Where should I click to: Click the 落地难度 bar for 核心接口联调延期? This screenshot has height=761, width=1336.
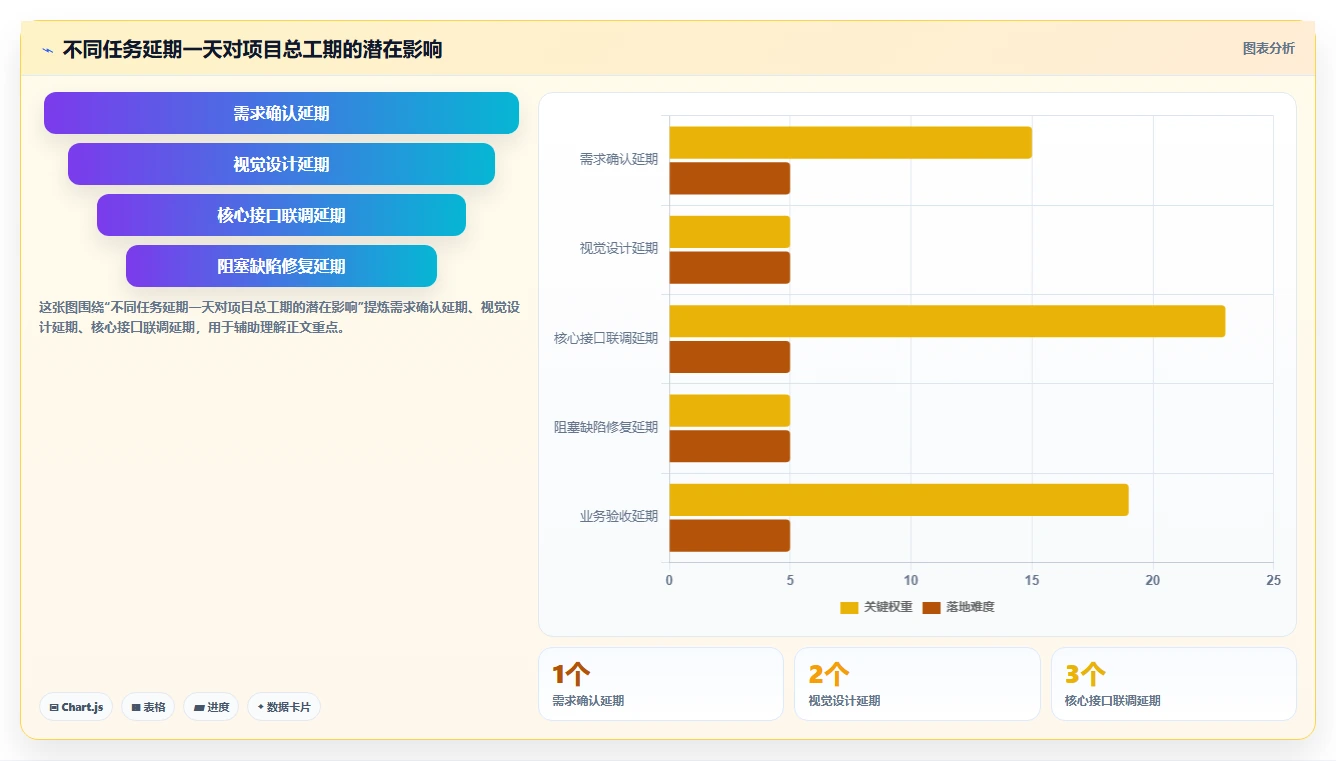[729, 357]
